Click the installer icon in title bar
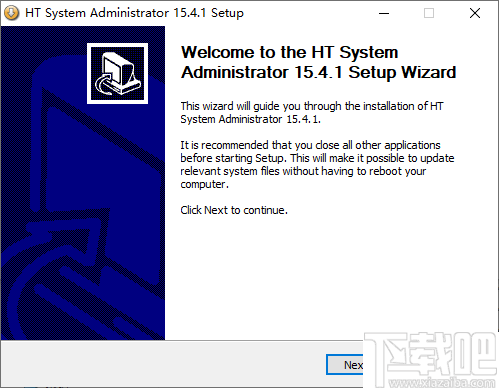 11,13
